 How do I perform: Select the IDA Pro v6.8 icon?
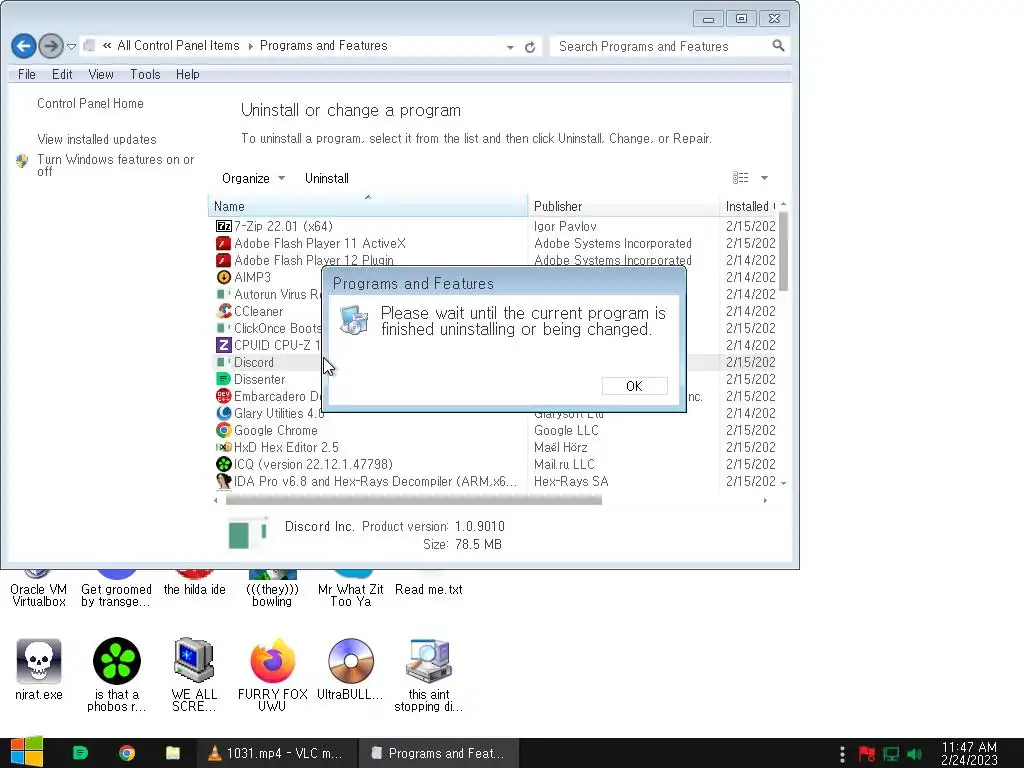click(223, 481)
